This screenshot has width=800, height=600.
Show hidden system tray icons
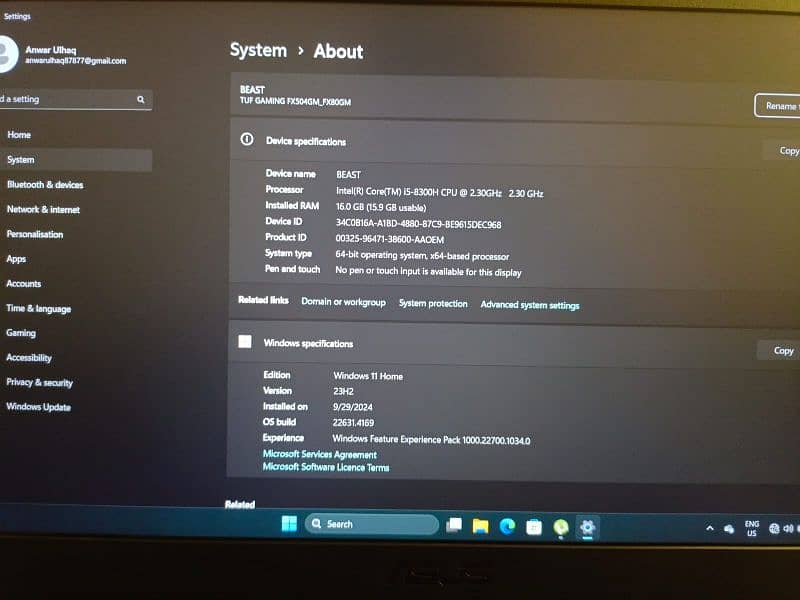[x=710, y=528]
